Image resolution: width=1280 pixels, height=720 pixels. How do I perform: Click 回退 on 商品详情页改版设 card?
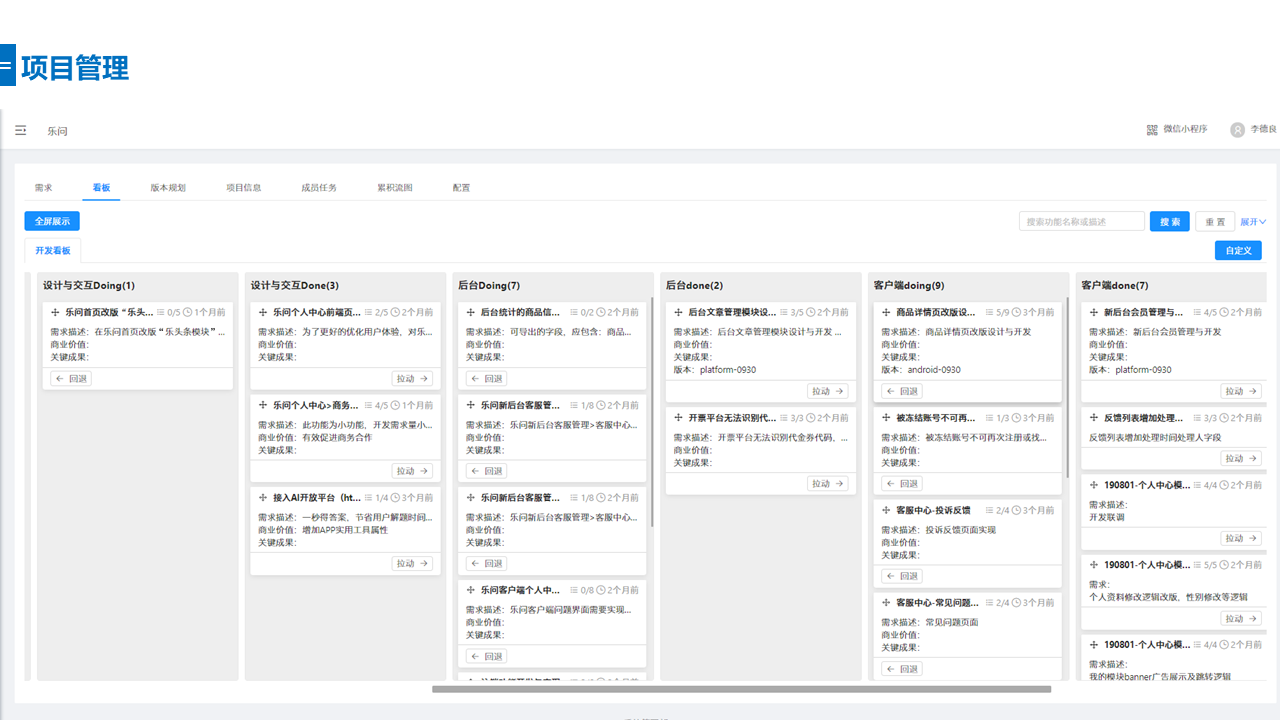pos(901,391)
